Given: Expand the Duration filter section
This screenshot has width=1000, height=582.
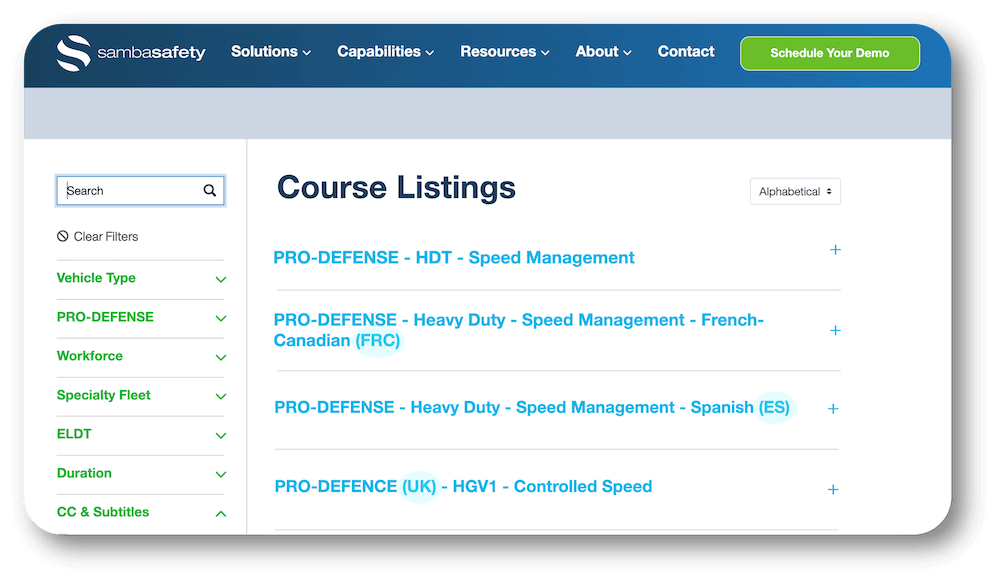Looking at the screenshot, I should [x=221, y=474].
